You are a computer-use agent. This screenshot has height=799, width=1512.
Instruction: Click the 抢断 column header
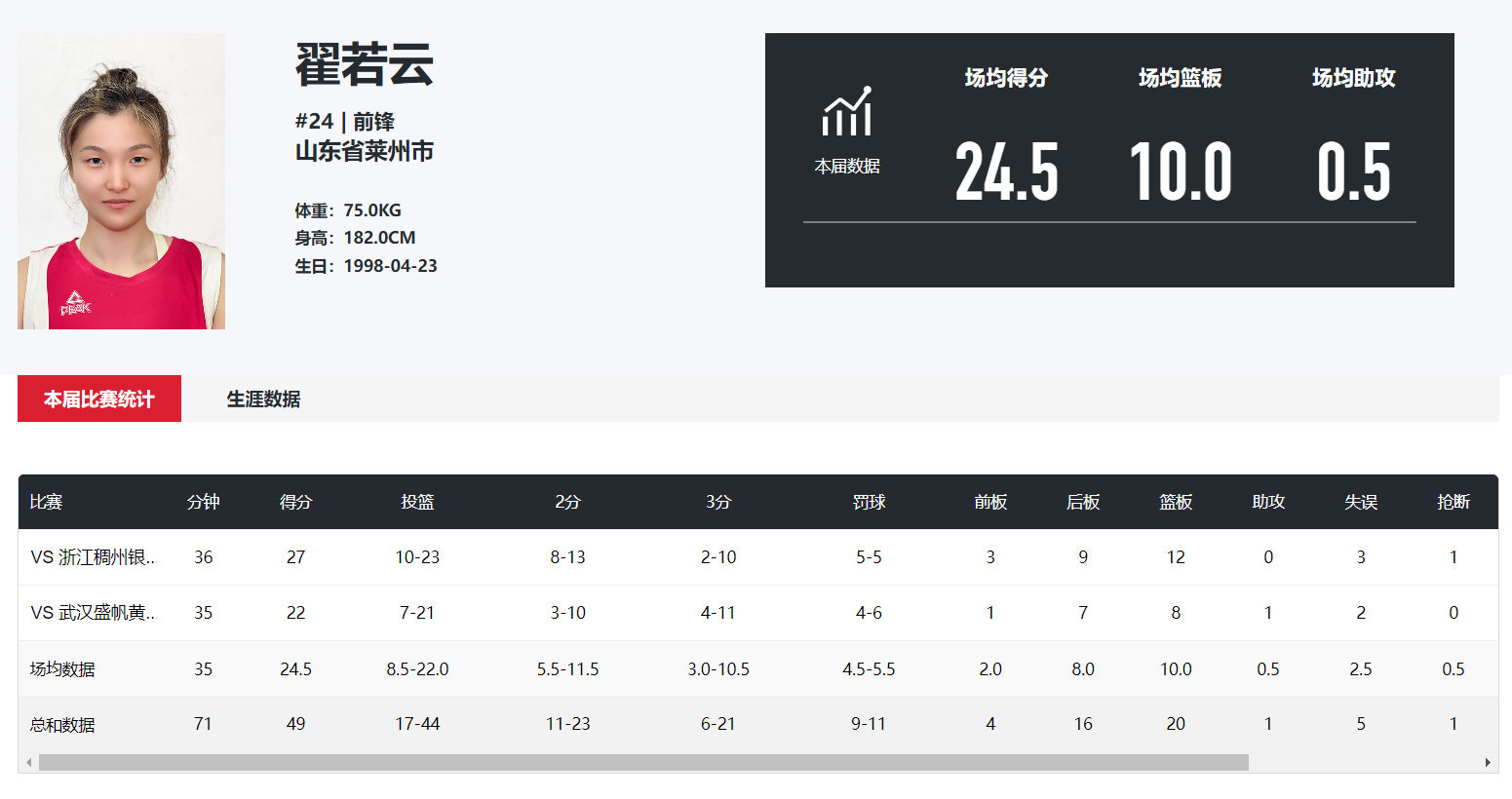[x=1453, y=502]
